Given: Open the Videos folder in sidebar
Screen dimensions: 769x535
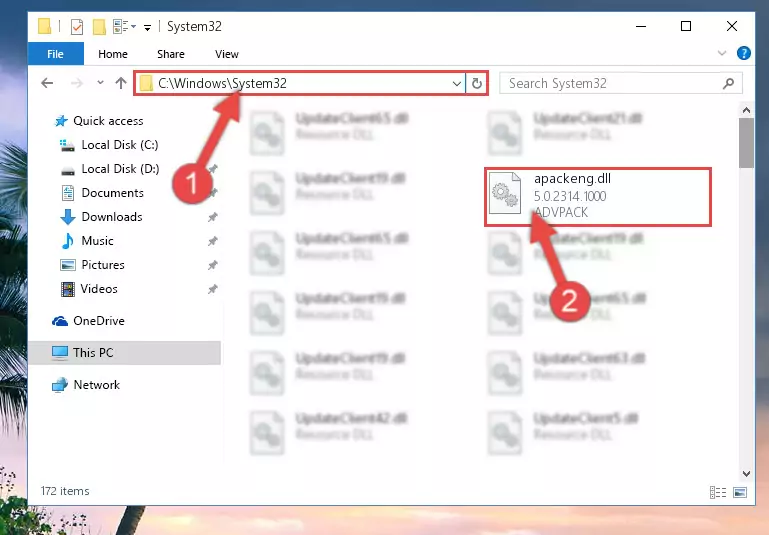Looking at the screenshot, I should (89, 289).
